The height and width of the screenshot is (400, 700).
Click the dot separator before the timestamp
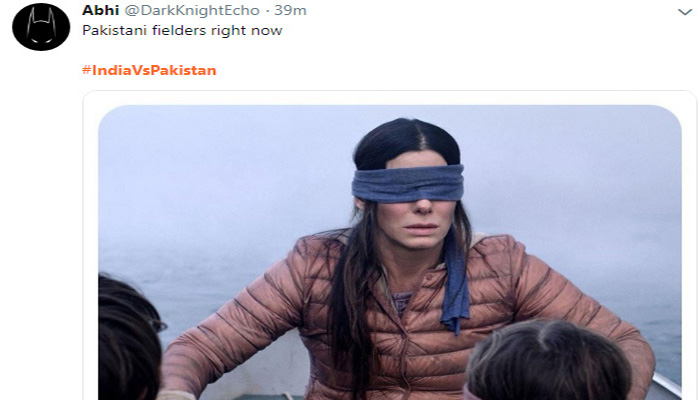(267, 11)
